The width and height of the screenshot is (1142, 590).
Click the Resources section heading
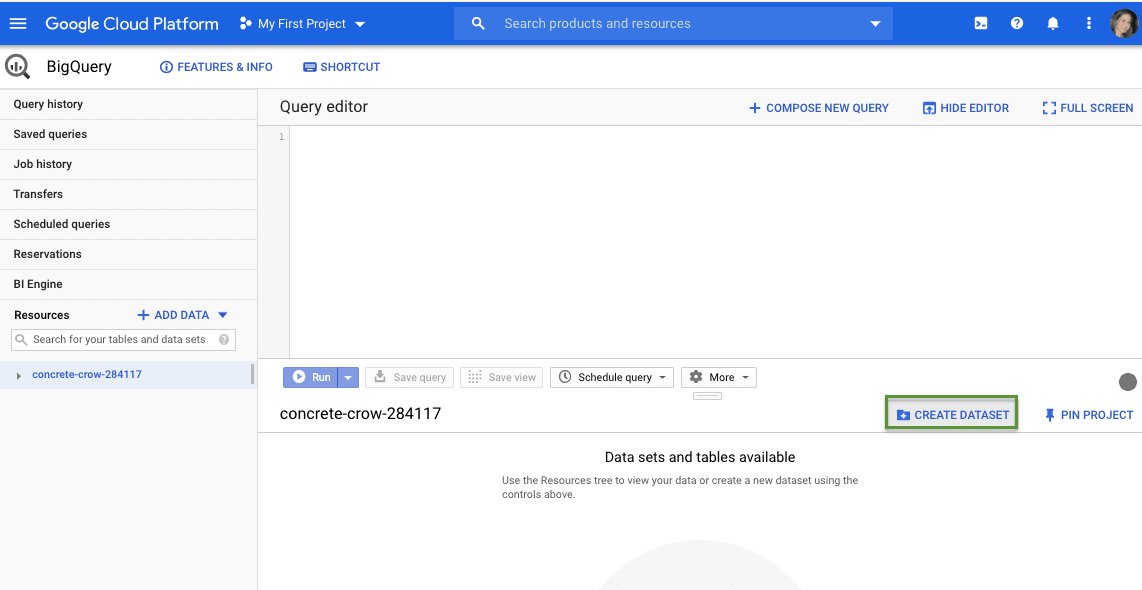tap(42, 315)
